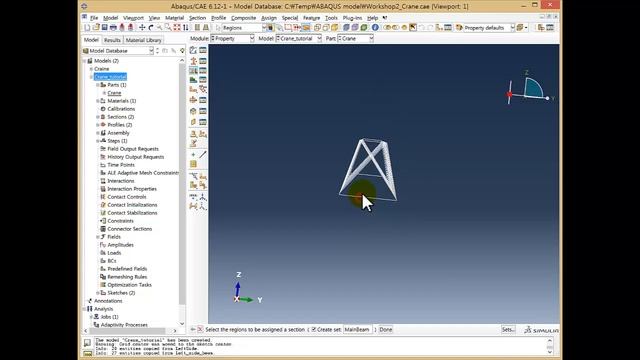This screenshot has height=360, width=640.
Task: Open the Module dropdown showing Property
Action: pyautogui.click(x=232, y=38)
